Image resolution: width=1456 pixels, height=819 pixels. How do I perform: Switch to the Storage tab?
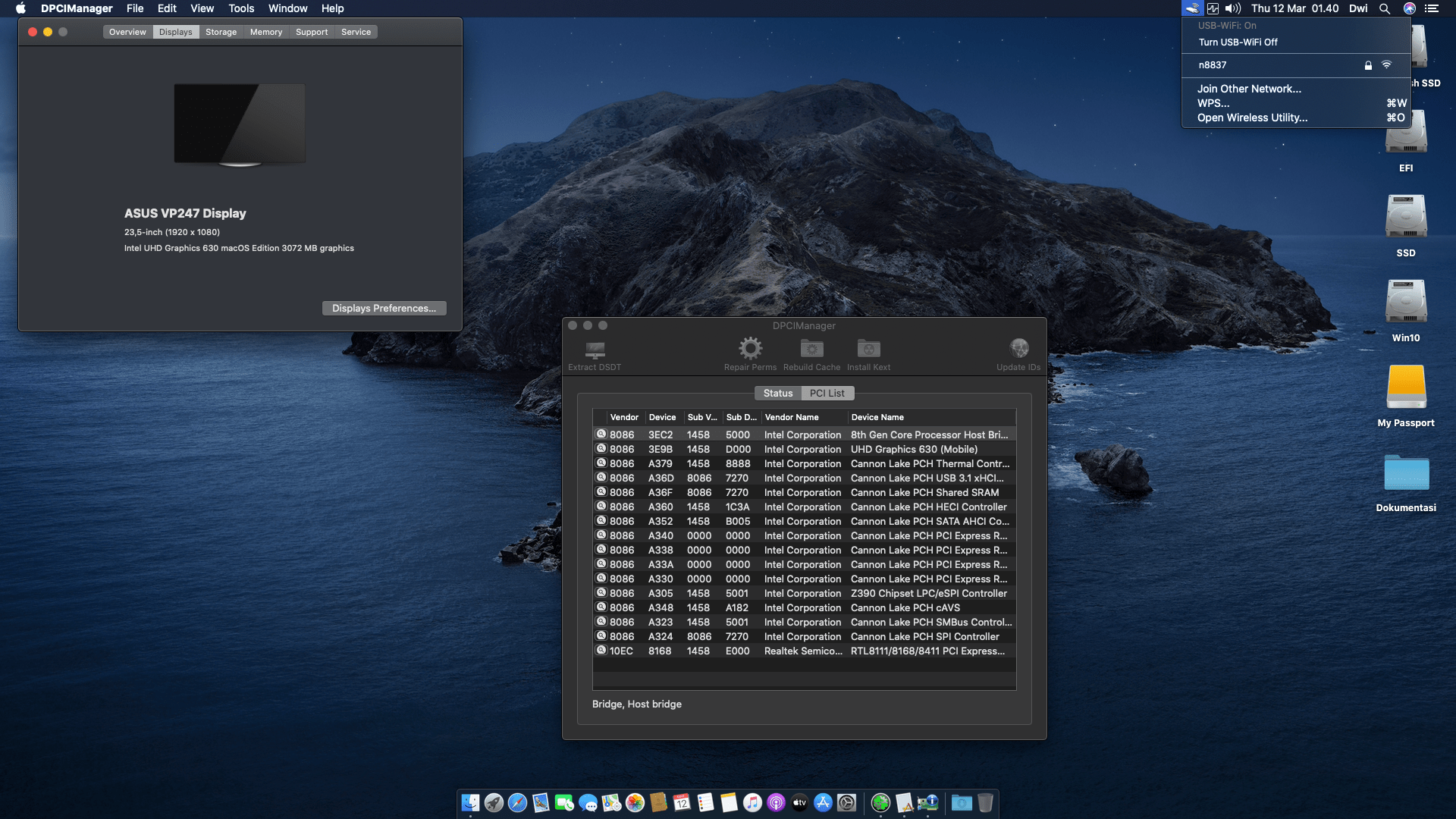(221, 32)
